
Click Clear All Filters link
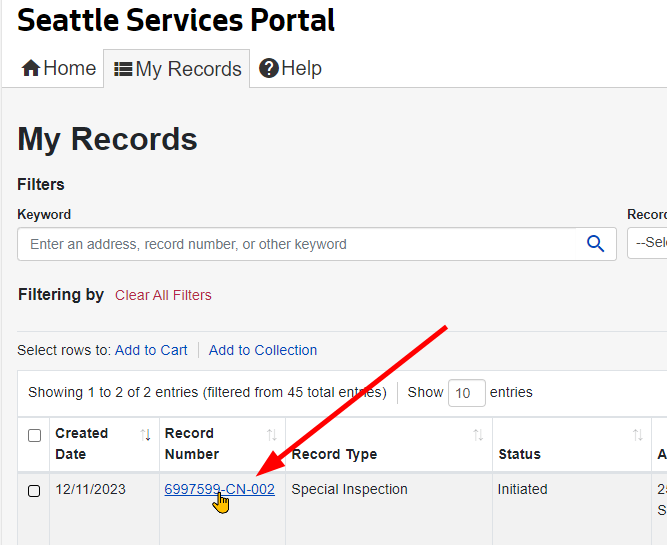[x=163, y=295]
